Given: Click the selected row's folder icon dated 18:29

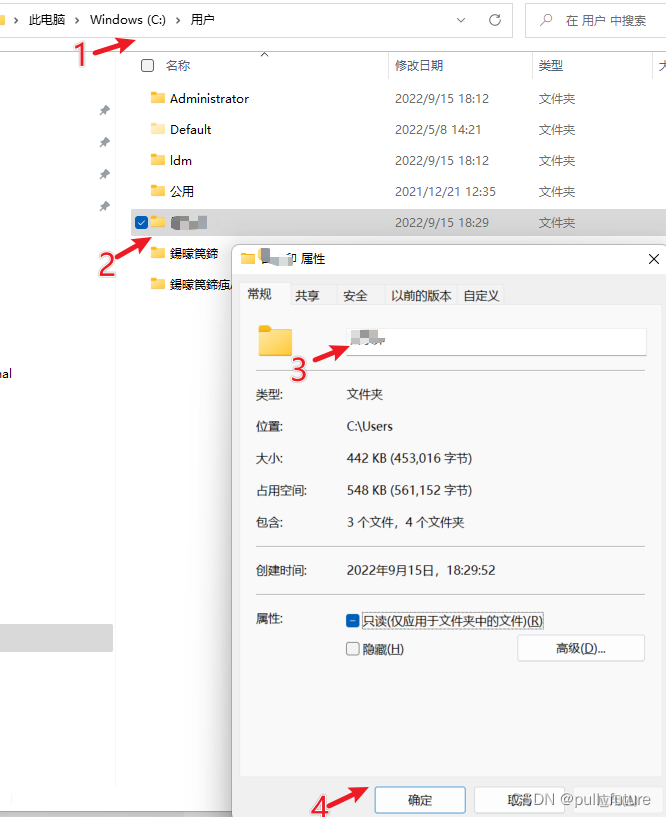Looking at the screenshot, I should tap(158, 222).
